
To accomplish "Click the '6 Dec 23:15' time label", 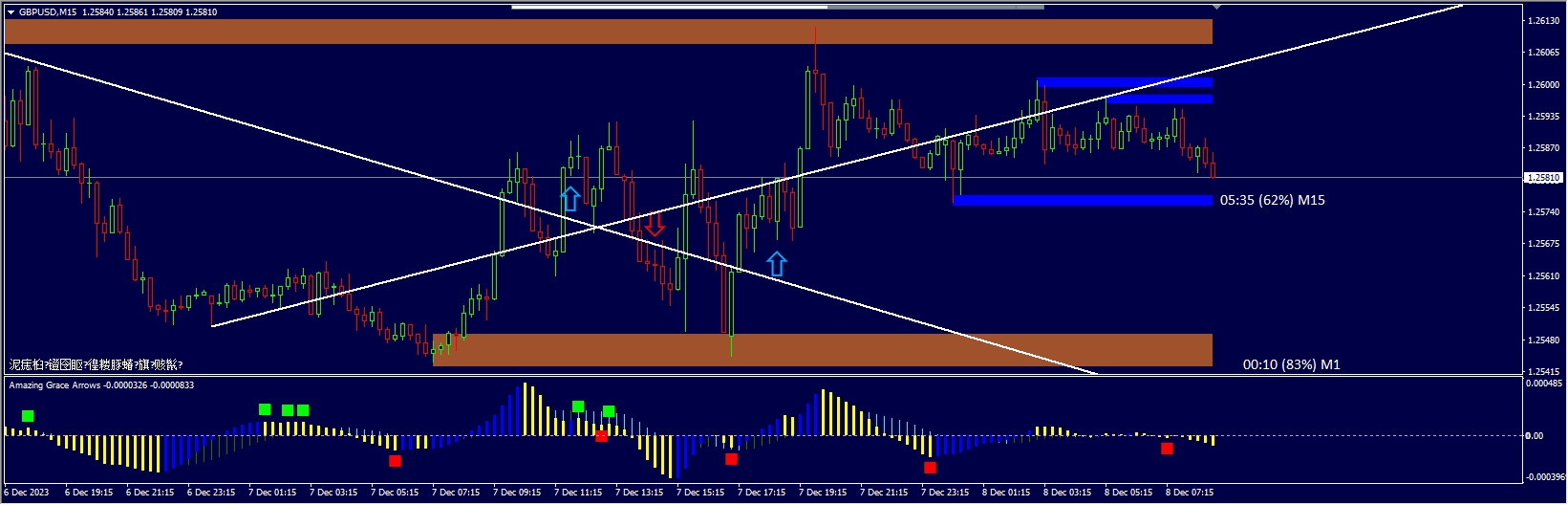I will pos(211,493).
